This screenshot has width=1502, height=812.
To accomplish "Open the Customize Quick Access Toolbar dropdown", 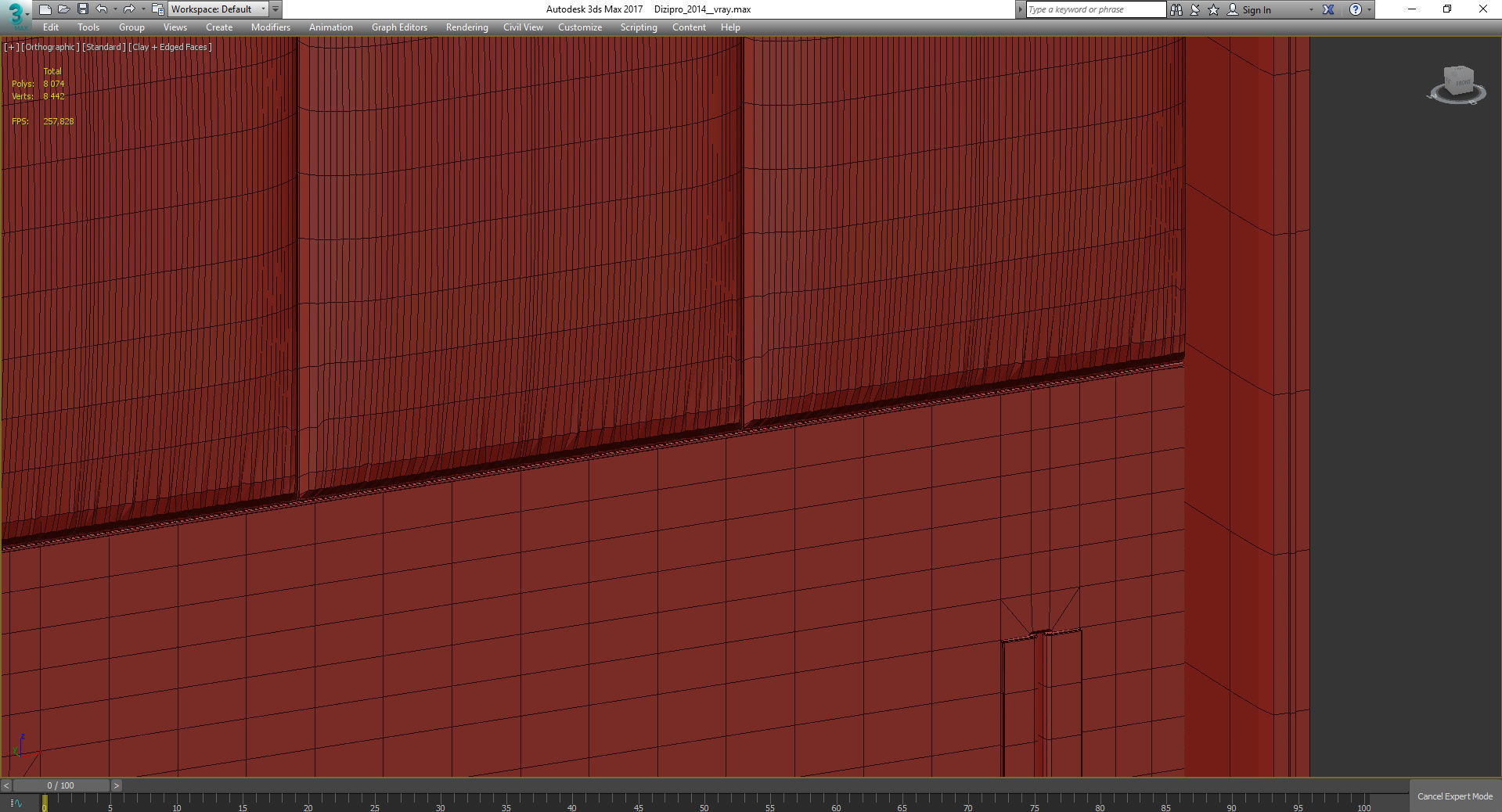I will pos(276,9).
